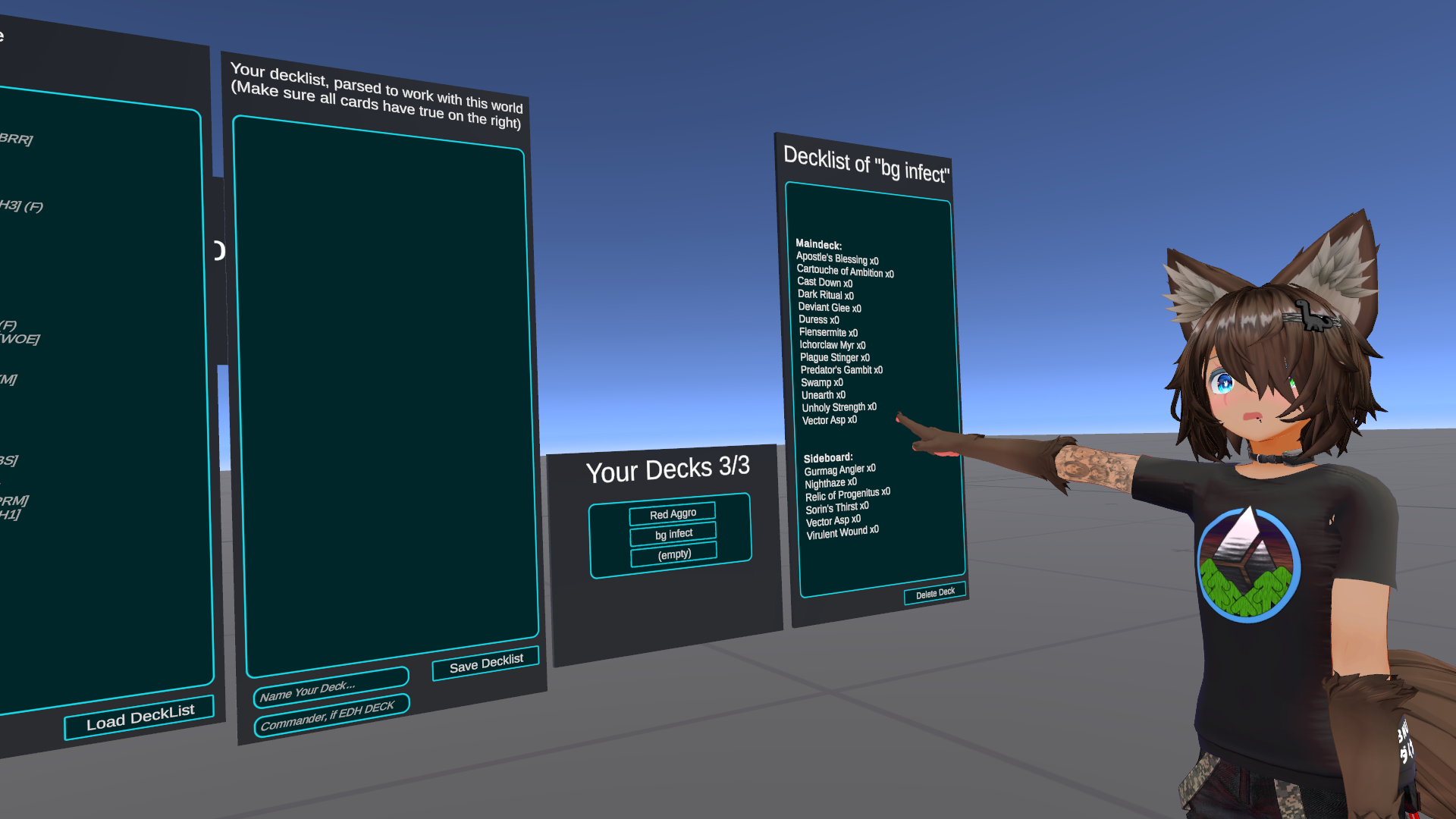1456x819 pixels.
Task: Click the Load DeckList button
Action: (x=140, y=717)
